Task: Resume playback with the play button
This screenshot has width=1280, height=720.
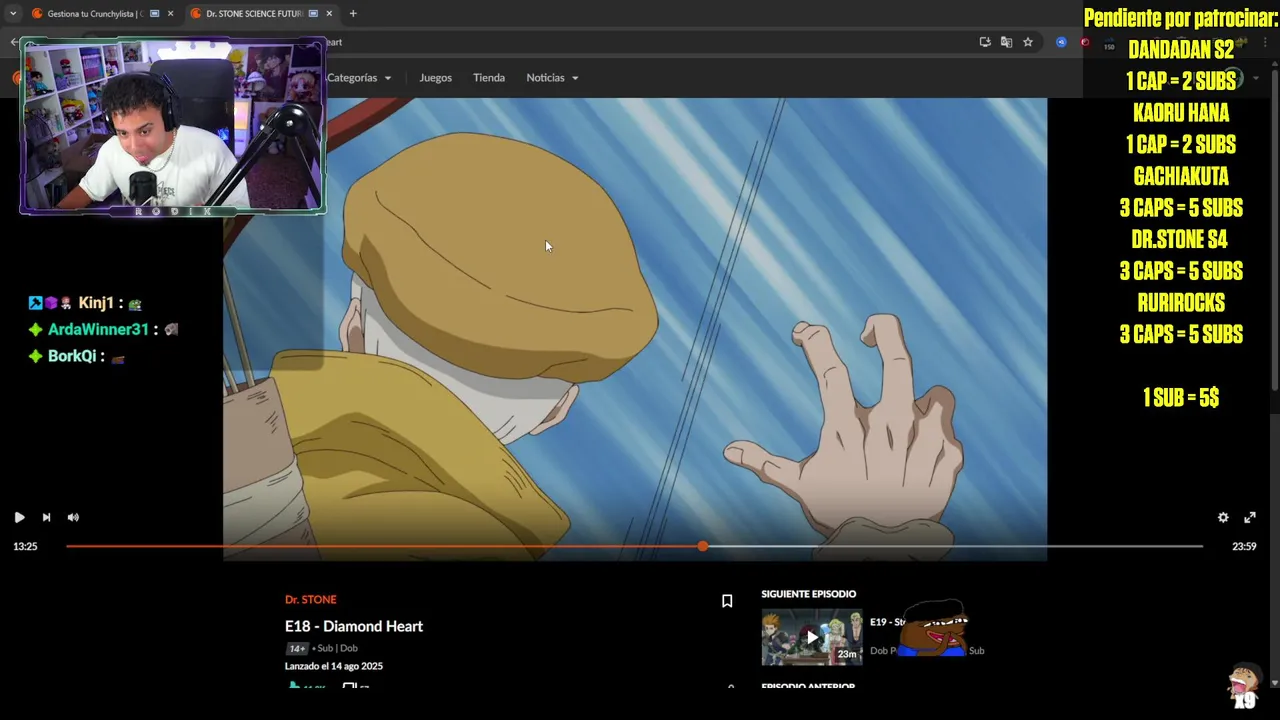Action: [x=19, y=517]
